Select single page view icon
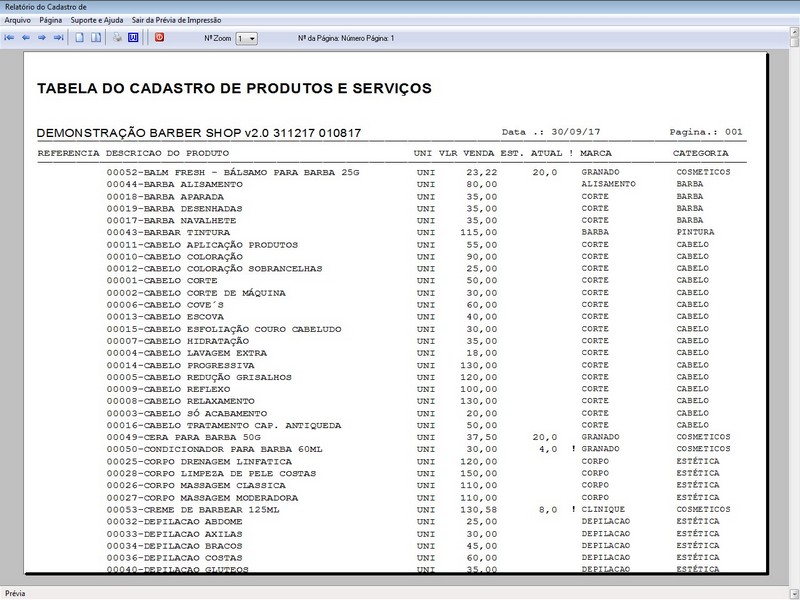This screenshot has height=600, width=800. click(80, 38)
